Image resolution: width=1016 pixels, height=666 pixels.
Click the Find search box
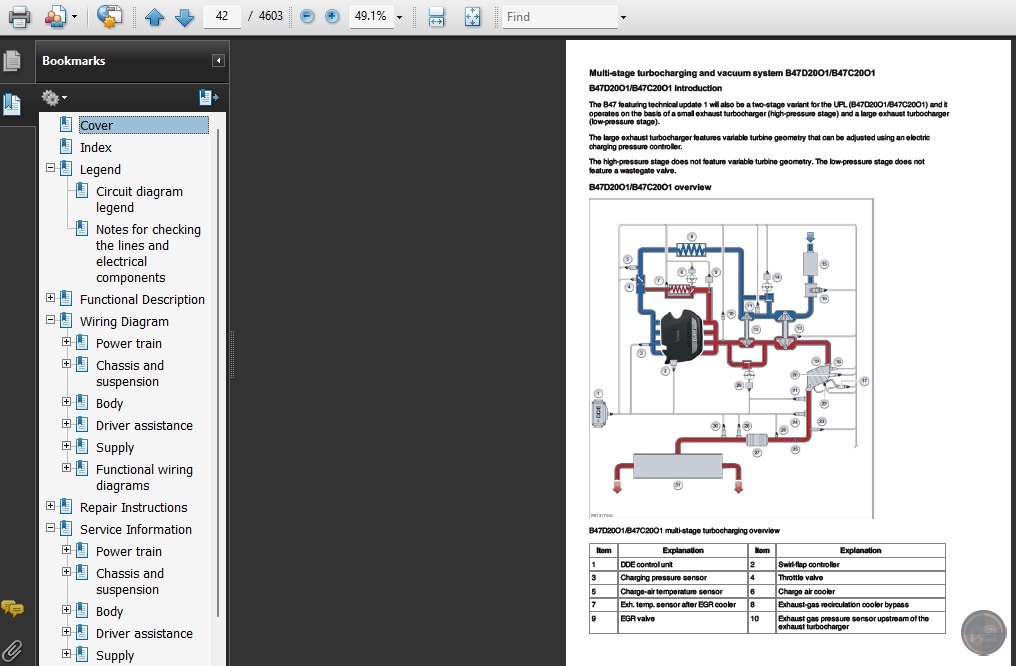pyautogui.click(x=560, y=17)
